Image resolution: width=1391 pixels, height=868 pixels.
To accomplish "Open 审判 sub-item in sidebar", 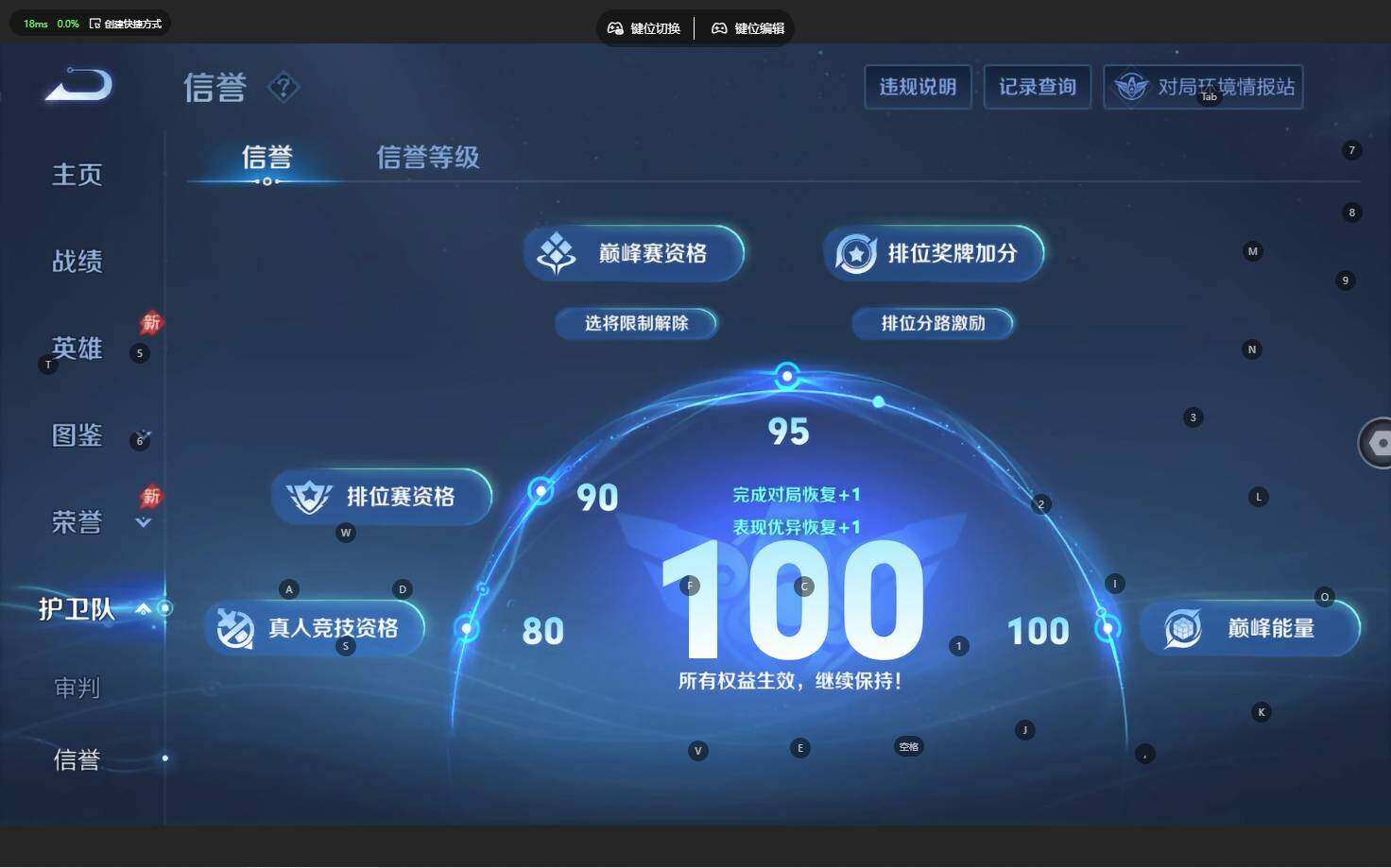I will tap(77, 689).
